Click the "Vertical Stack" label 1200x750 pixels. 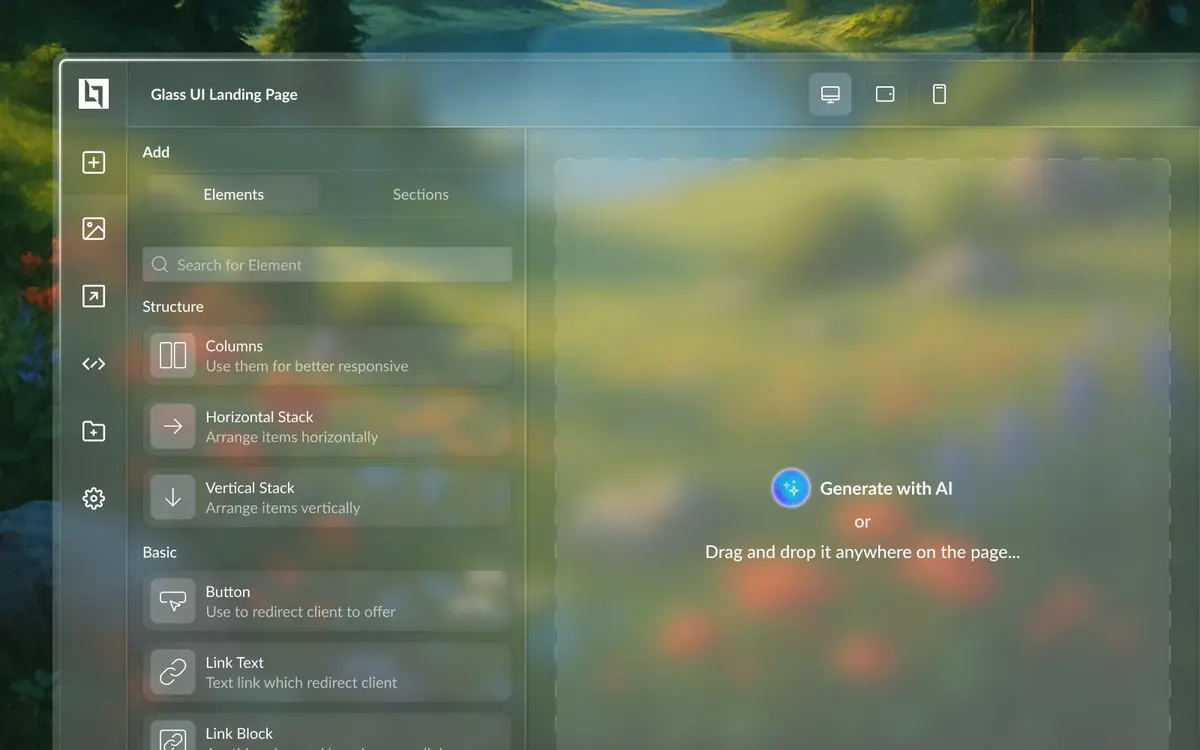(250, 488)
